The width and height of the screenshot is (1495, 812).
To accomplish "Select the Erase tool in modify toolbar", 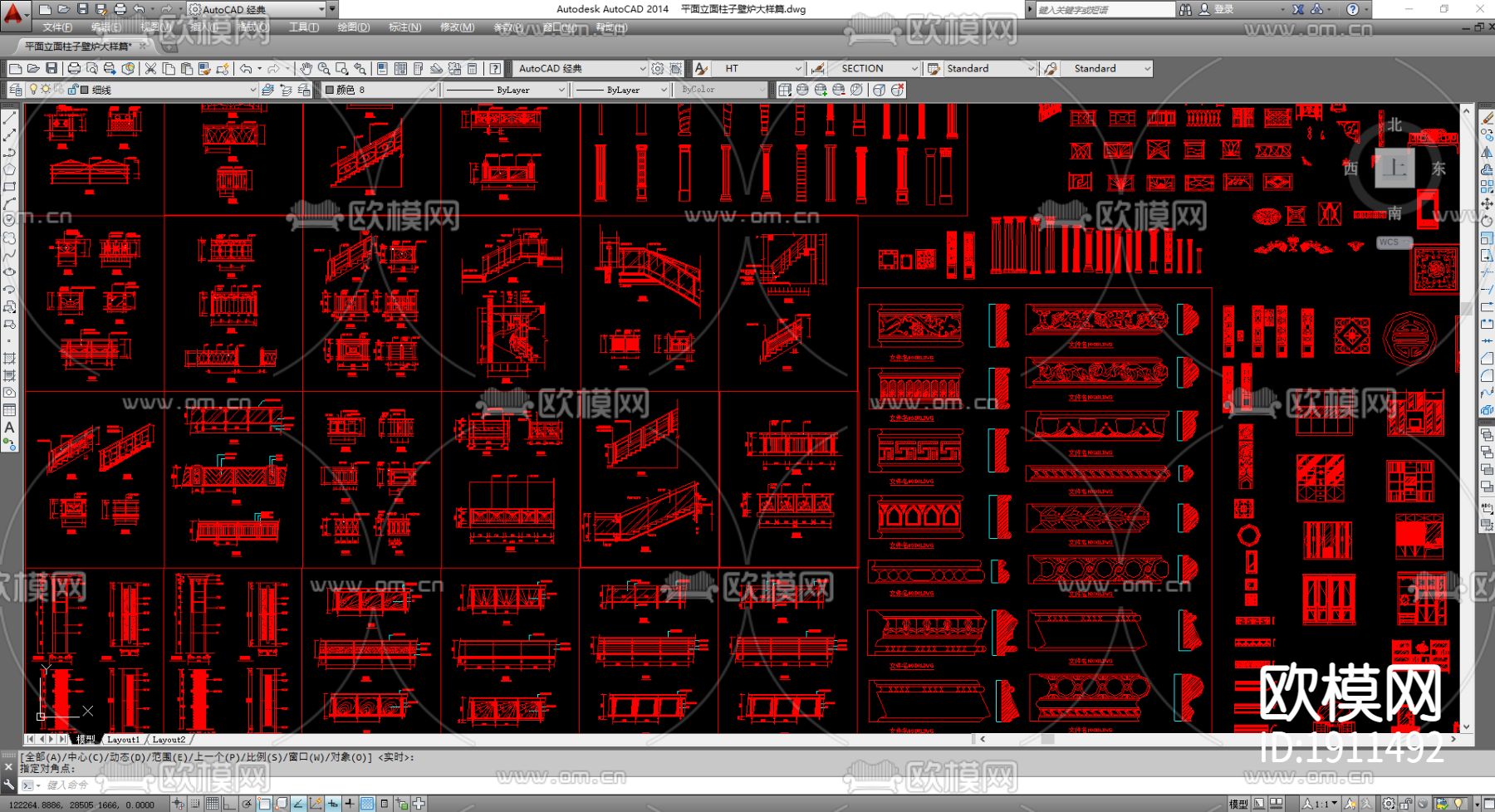I will tap(1487, 117).
